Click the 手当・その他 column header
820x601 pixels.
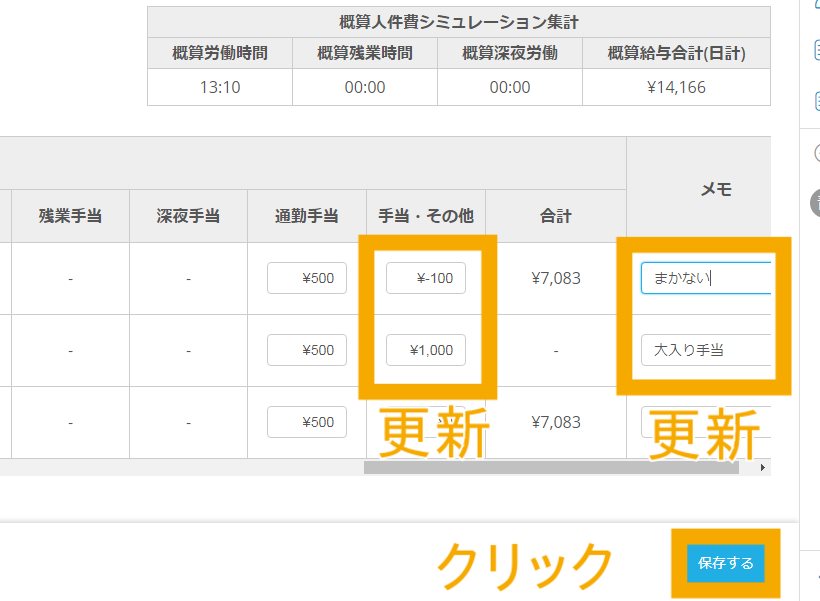tap(426, 216)
